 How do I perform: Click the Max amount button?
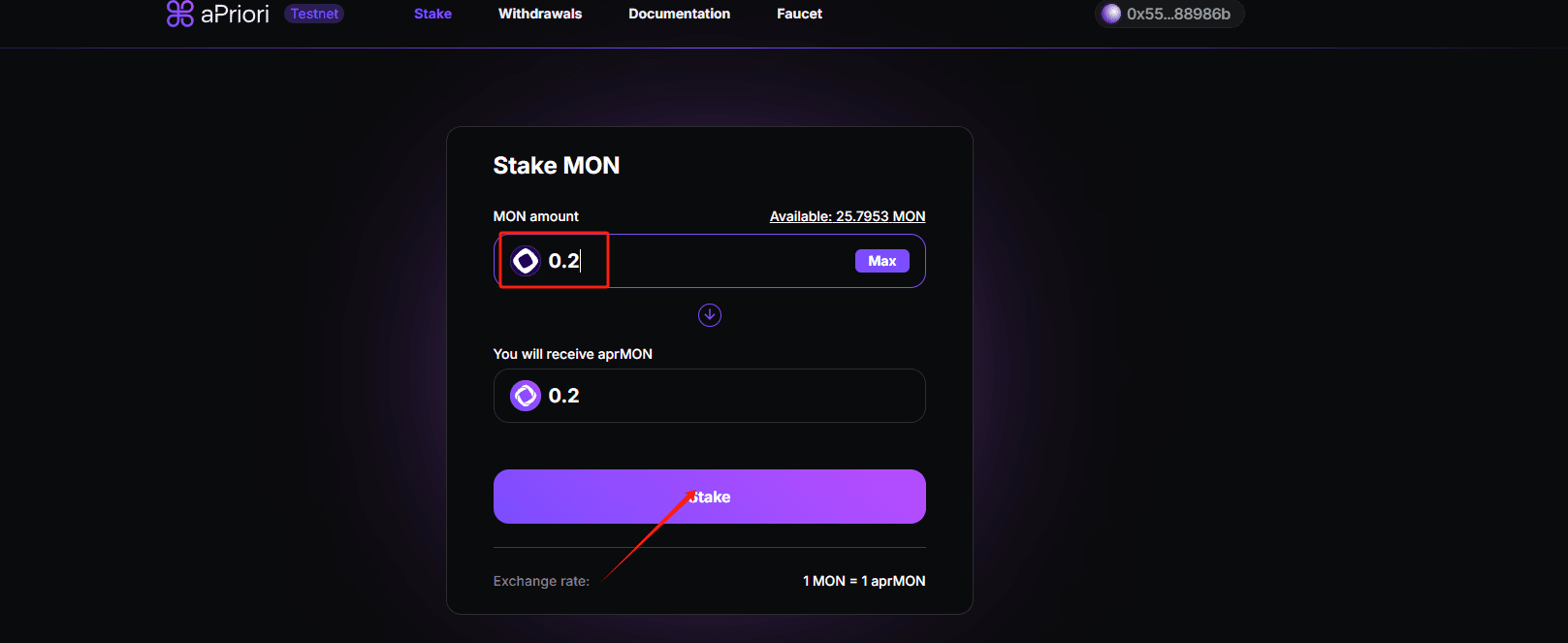tap(882, 261)
